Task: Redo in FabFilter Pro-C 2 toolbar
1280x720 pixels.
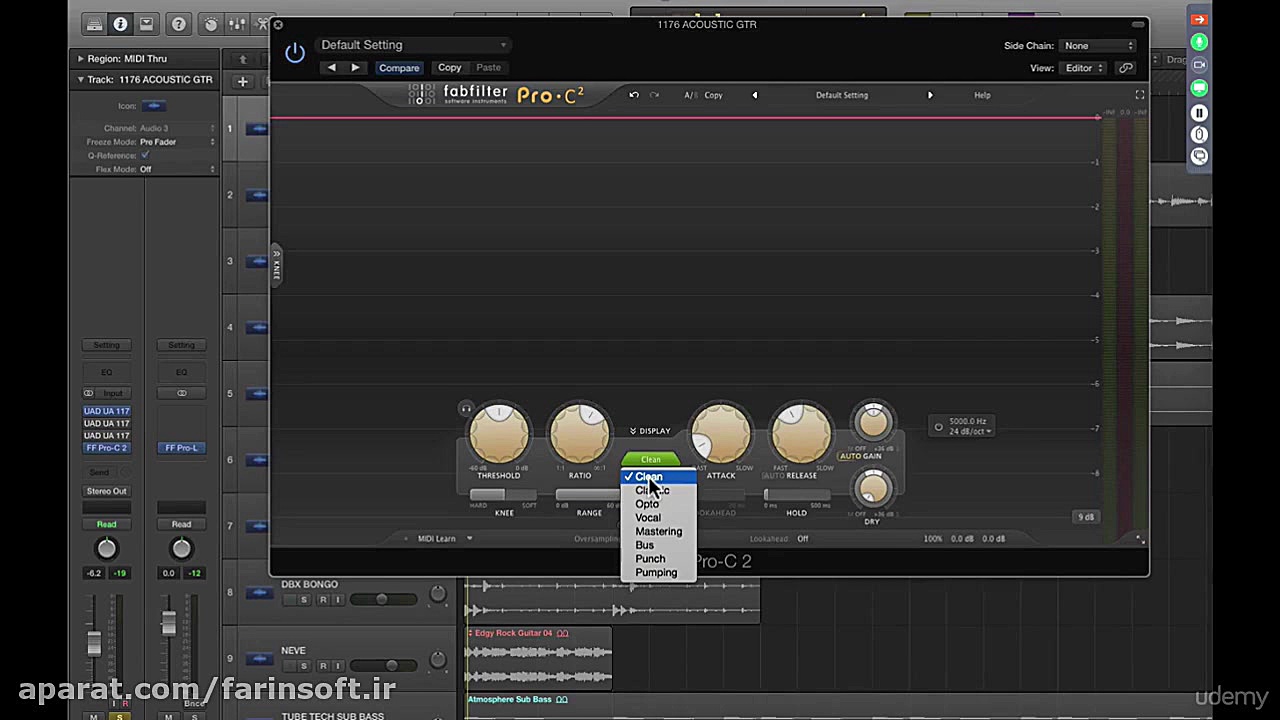Action: [655, 95]
